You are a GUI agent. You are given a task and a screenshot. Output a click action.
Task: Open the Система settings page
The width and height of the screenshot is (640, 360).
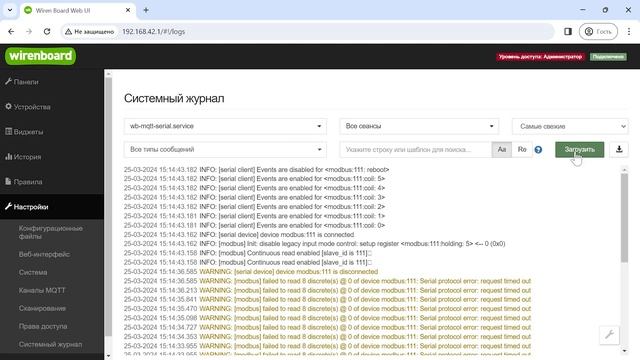pyautogui.click(x=33, y=272)
